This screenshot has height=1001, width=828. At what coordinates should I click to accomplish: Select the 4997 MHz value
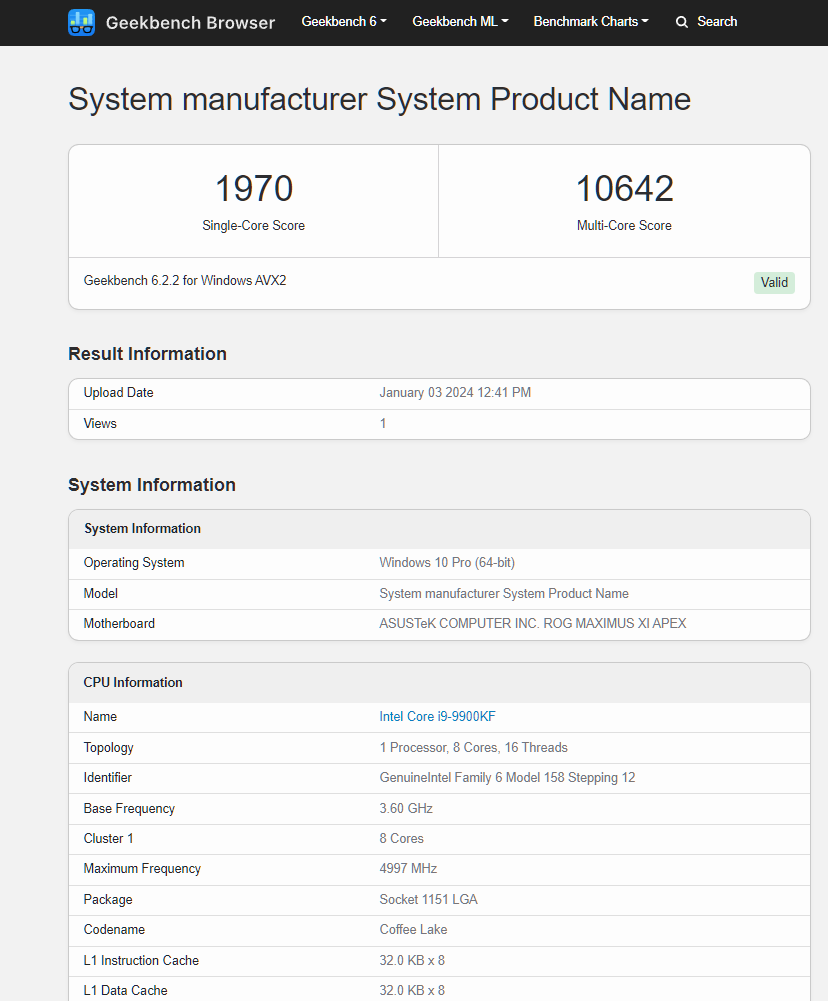pyautogui.click(x=408, y=868)
